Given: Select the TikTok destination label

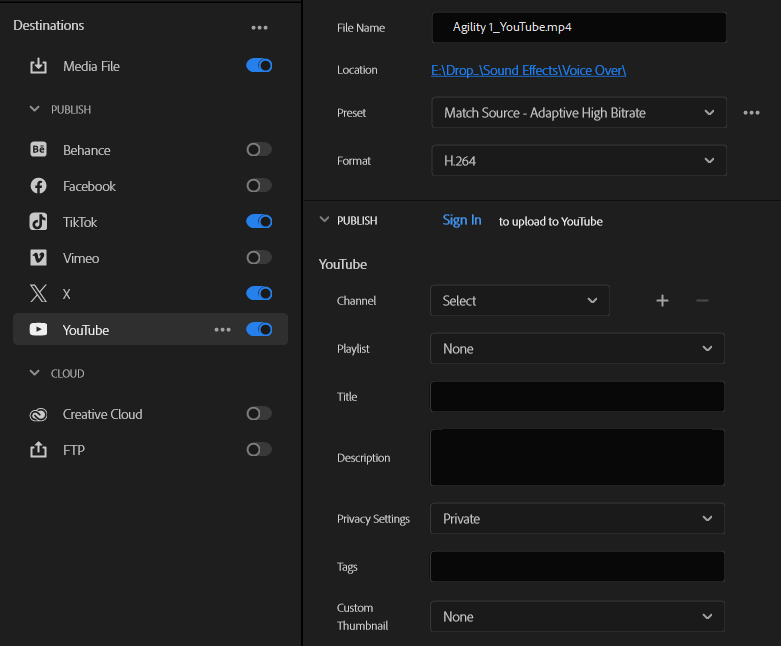Looking at the screenshot, I should click(80, 222).
